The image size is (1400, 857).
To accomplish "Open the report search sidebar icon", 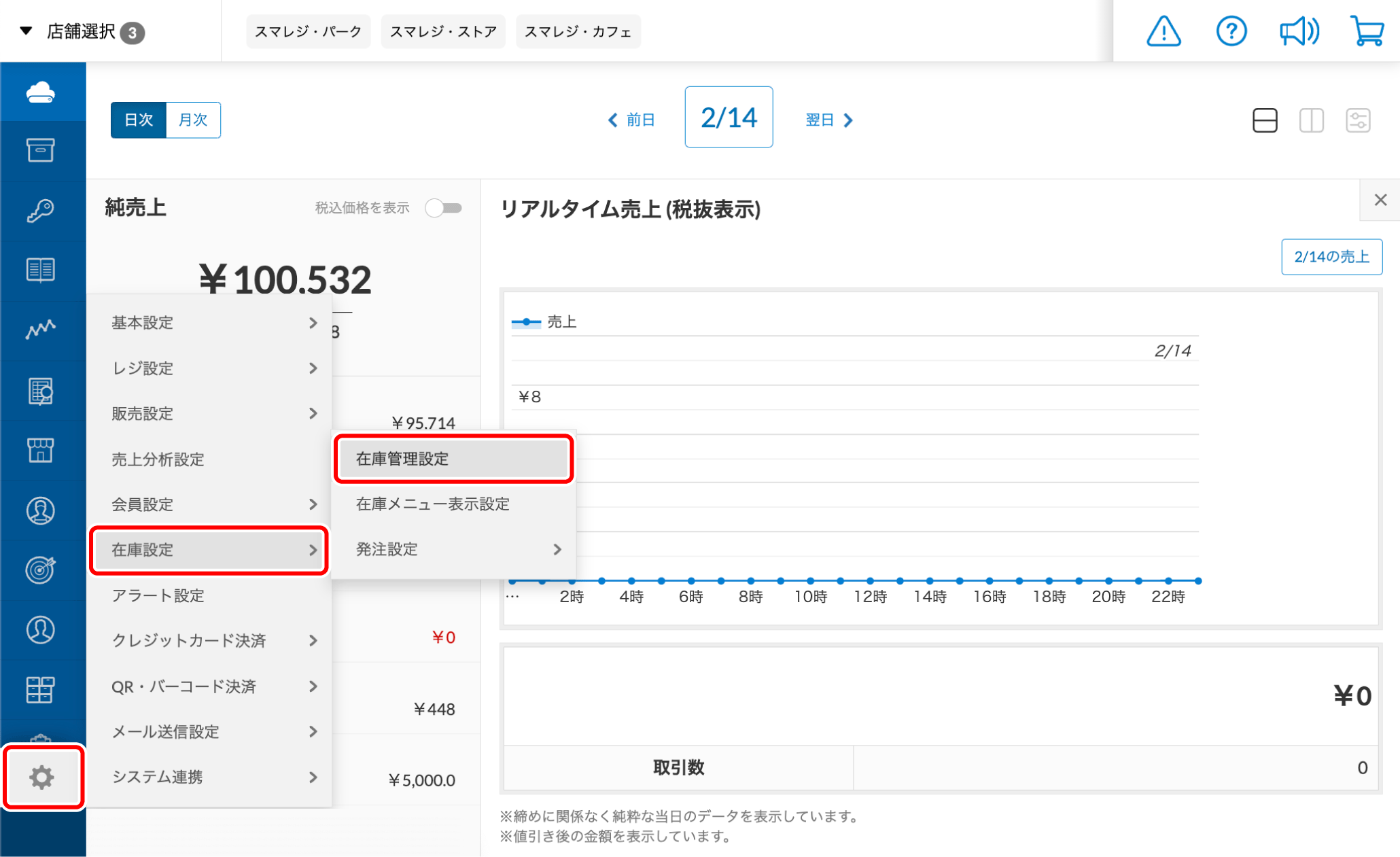I will tap(41, 391).
